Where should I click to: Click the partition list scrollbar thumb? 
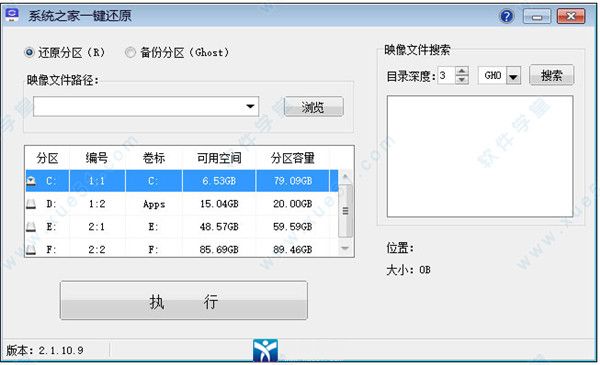(x=345, y=210)
